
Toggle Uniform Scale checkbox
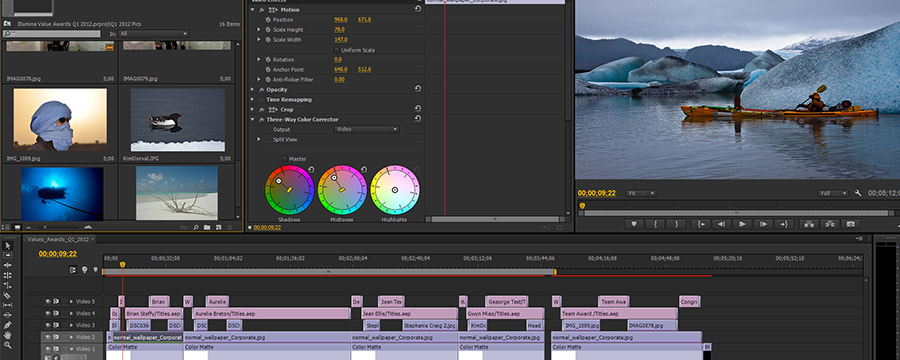pyautogui.click(x=337, y=50)
